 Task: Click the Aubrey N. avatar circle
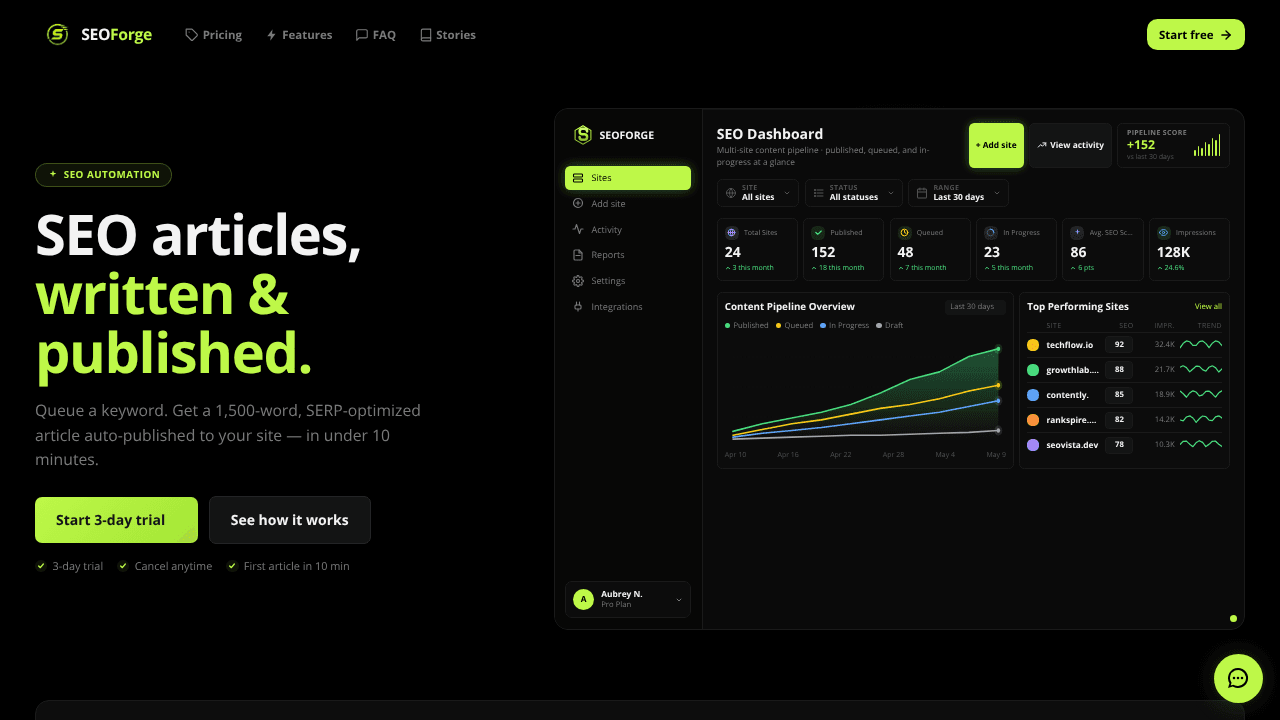click(584, 599)
